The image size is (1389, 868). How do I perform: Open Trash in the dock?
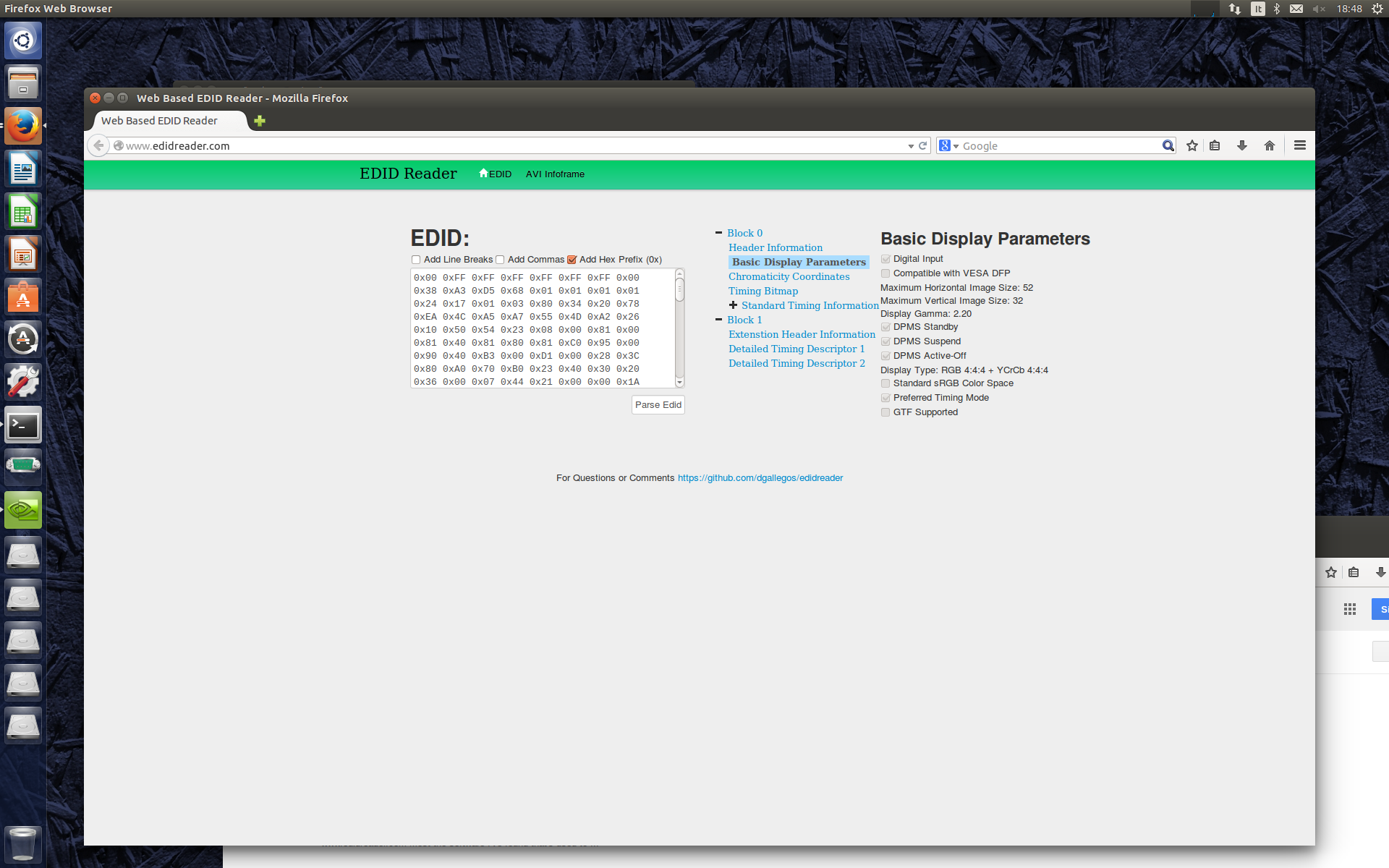[x=23, y=843]
